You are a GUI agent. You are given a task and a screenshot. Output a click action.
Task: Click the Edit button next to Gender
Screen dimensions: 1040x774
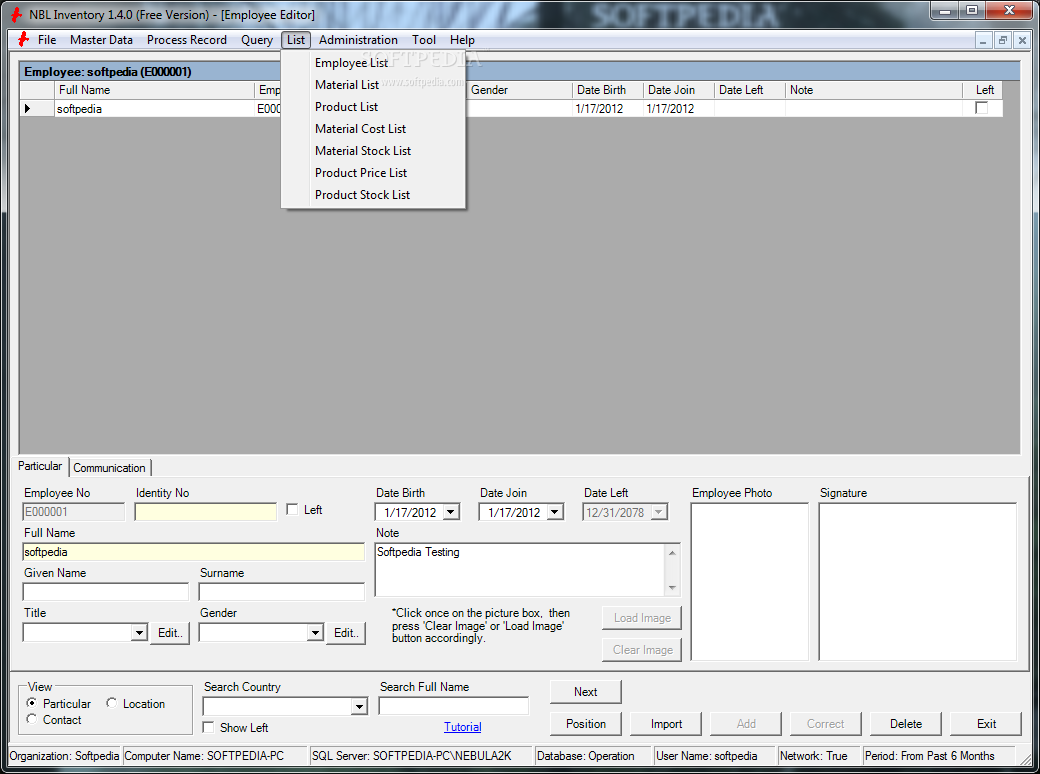click(346, 633)
